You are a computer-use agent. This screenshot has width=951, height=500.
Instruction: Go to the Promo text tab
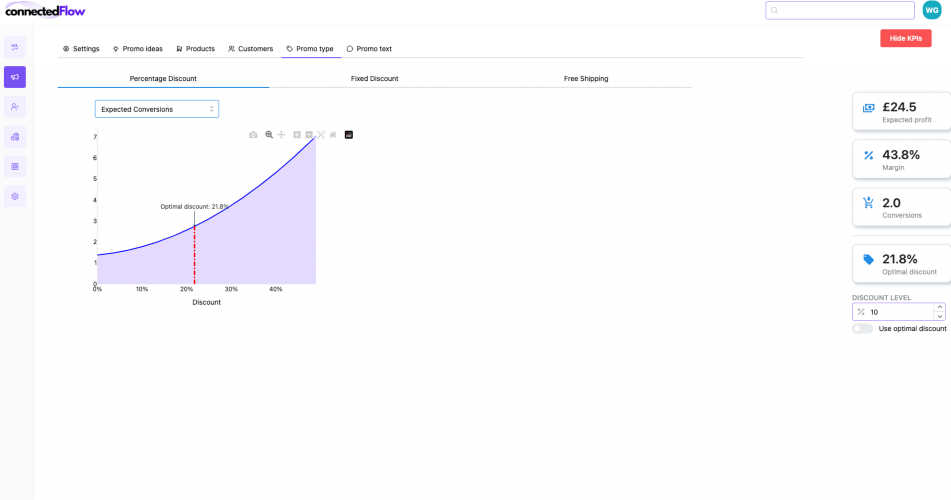coord(369,49)
